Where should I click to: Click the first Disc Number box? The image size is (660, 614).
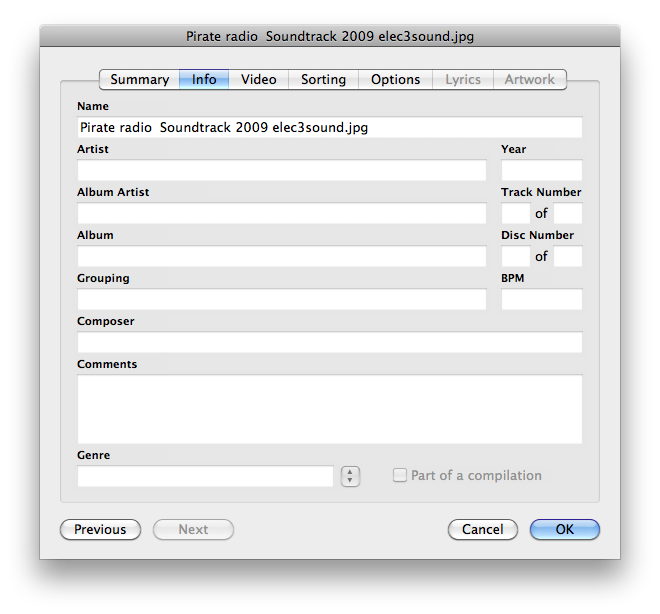(516, 256)
